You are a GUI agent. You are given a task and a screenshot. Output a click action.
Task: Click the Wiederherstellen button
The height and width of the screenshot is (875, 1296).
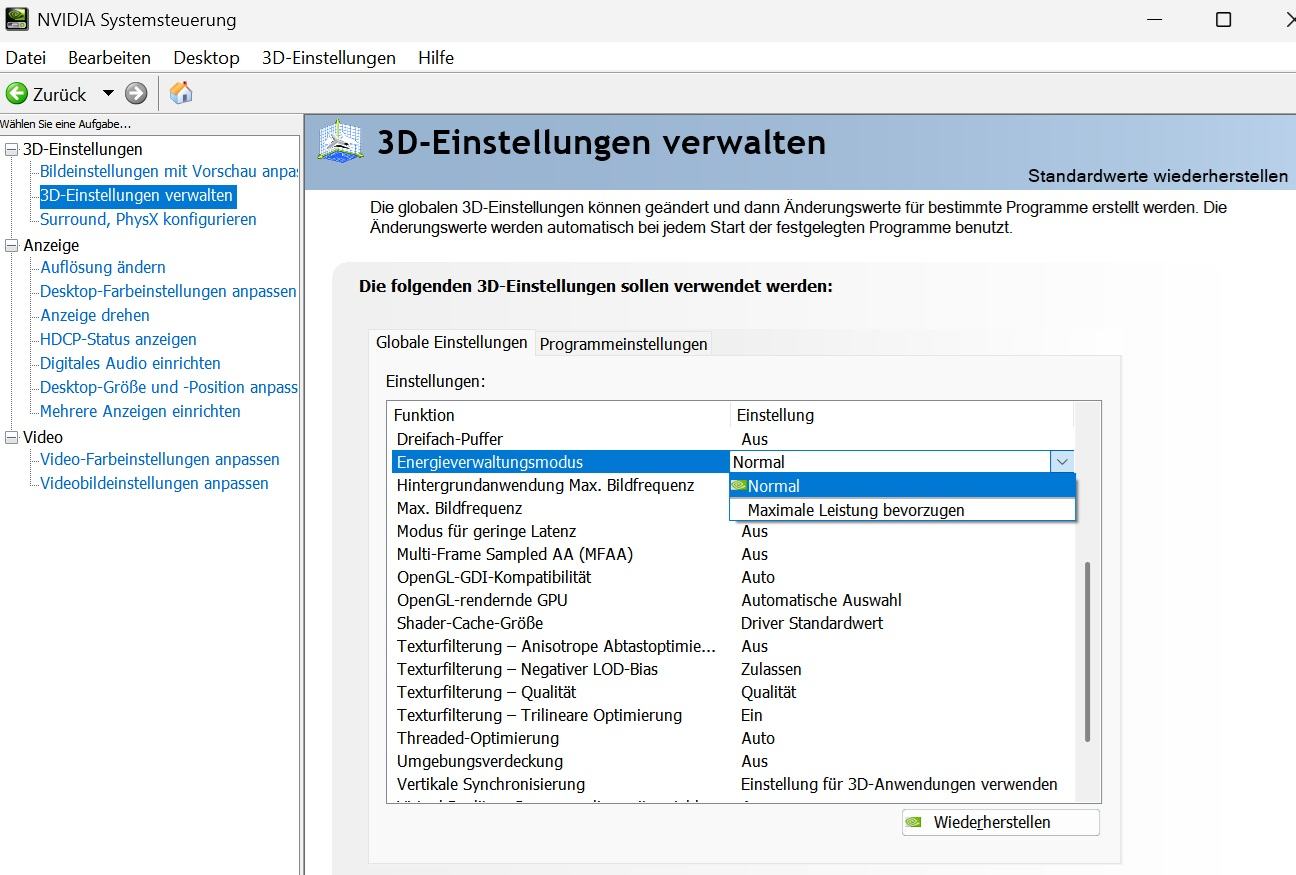click(1000, 822)
